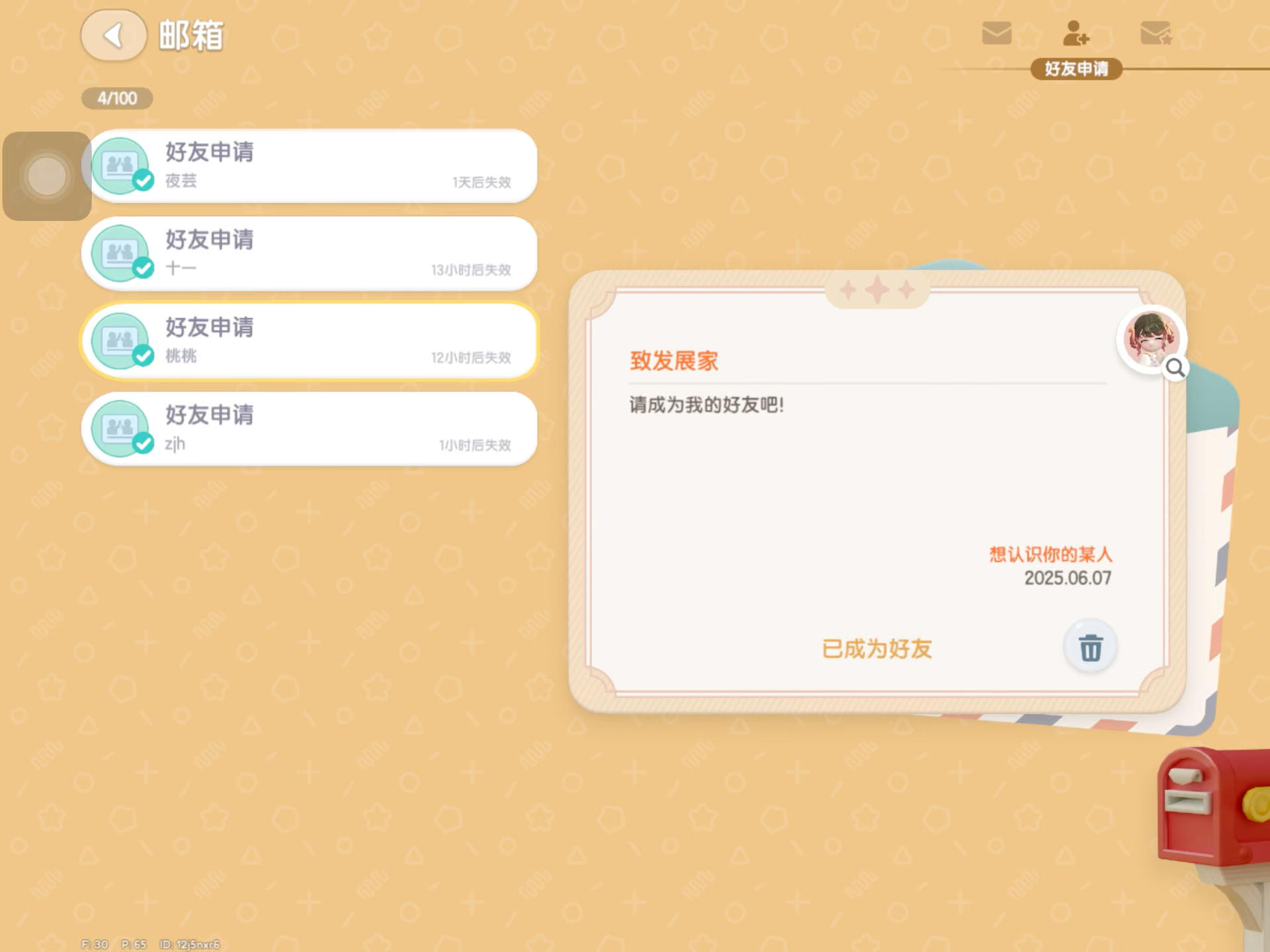View sender's profile via magnifier icon
Screen dimensions: 1270x952
pyautogui.click(x=1175, y=368)
